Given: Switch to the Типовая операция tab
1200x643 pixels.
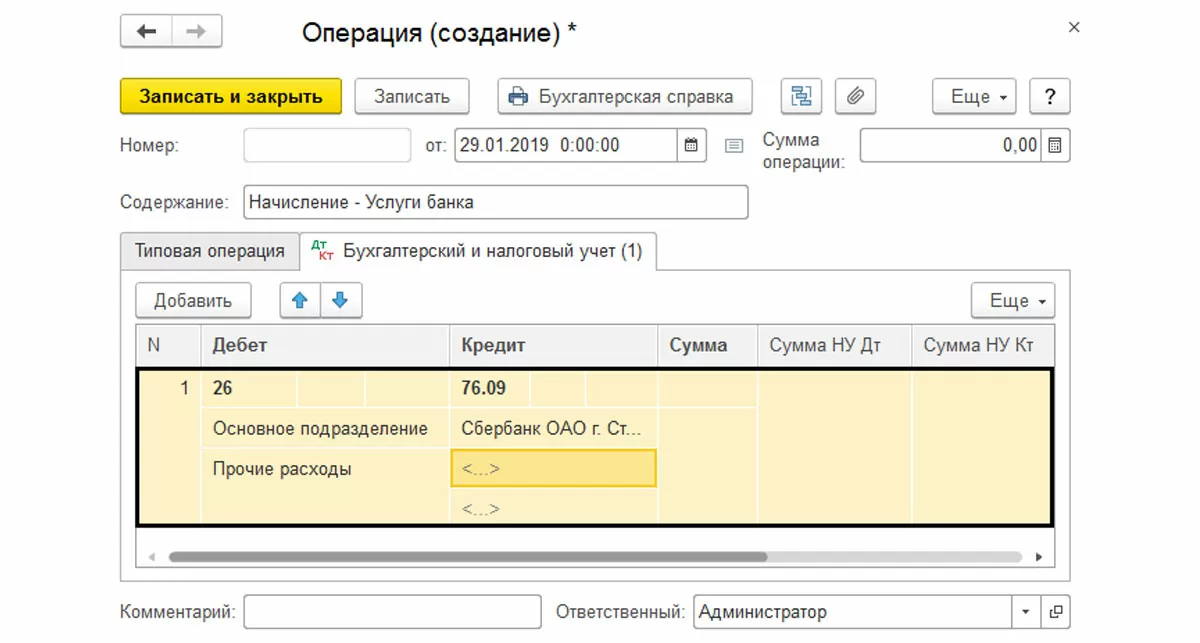Looking at the screenshot, I should tap(210, 250).
